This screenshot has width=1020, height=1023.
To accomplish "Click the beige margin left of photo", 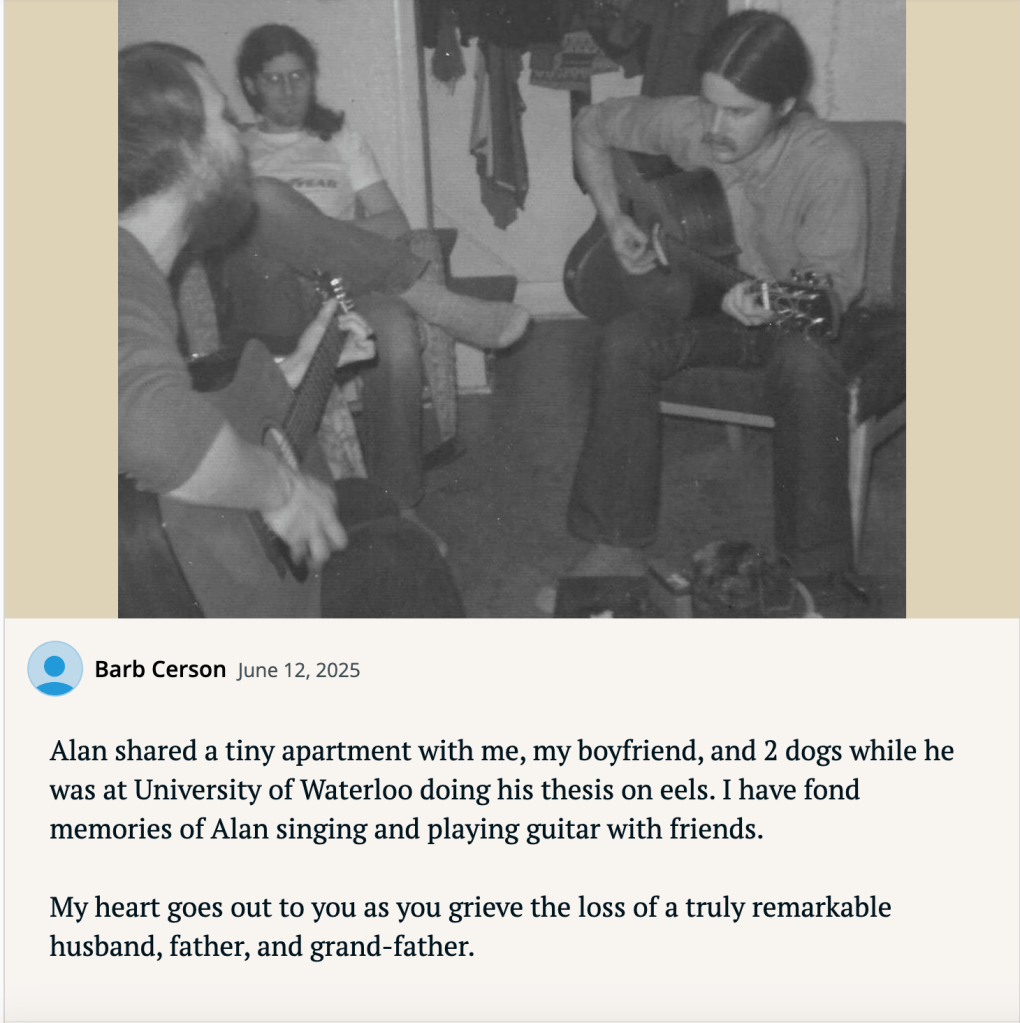I will [60, 300].
